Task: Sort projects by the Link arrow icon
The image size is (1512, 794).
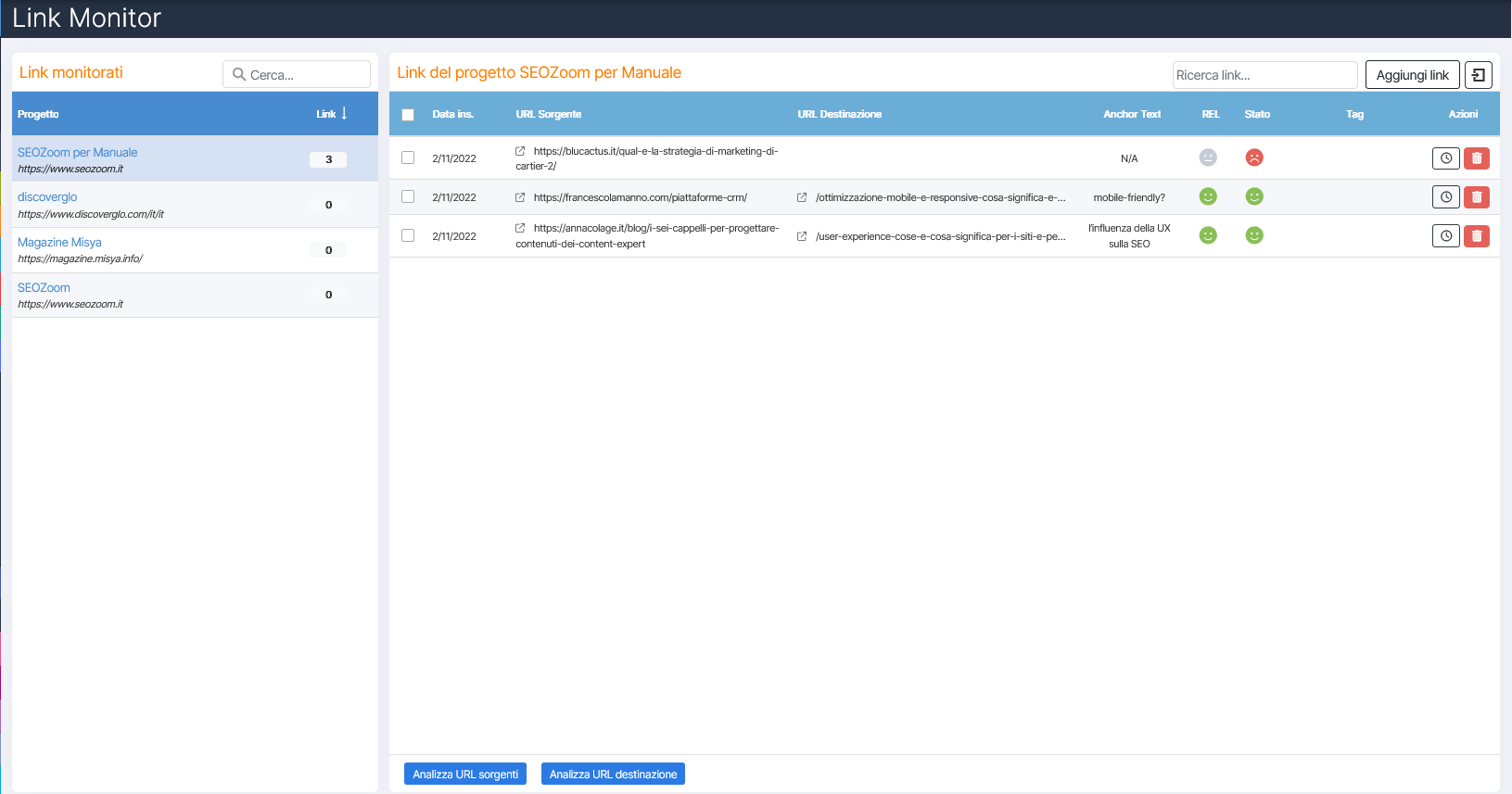Action: [344, 113]
